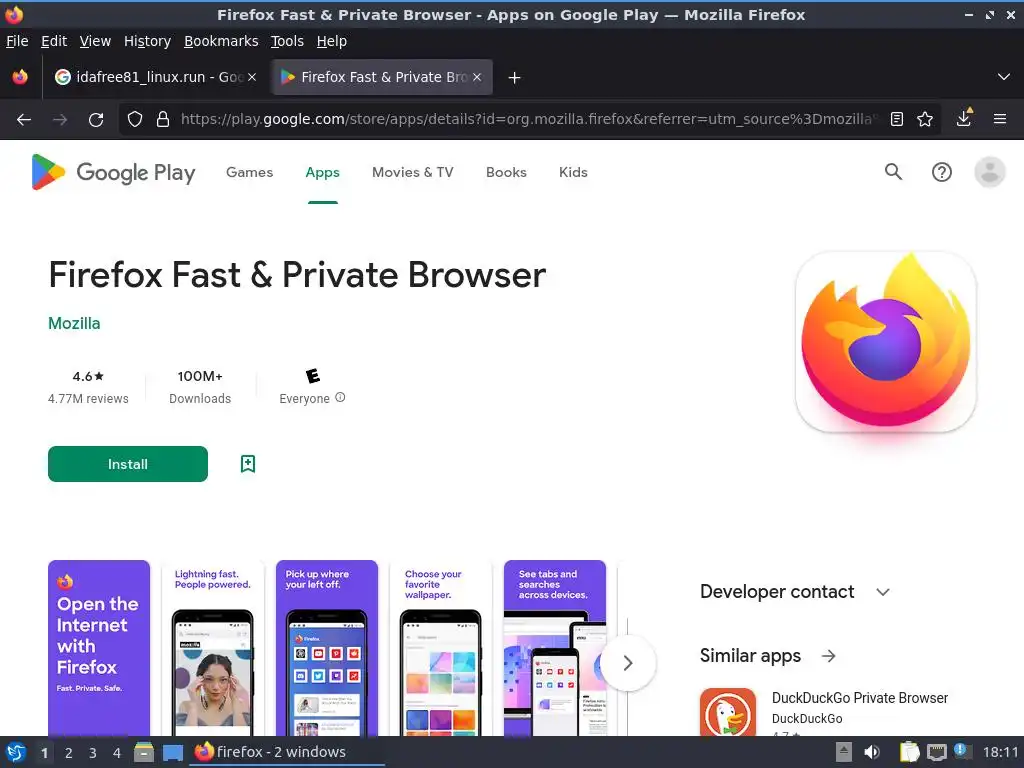Open a new tab with the plus button
The height and width of the screenshot is (768, 1024).
pyautogui.click(x=515, y=78)
